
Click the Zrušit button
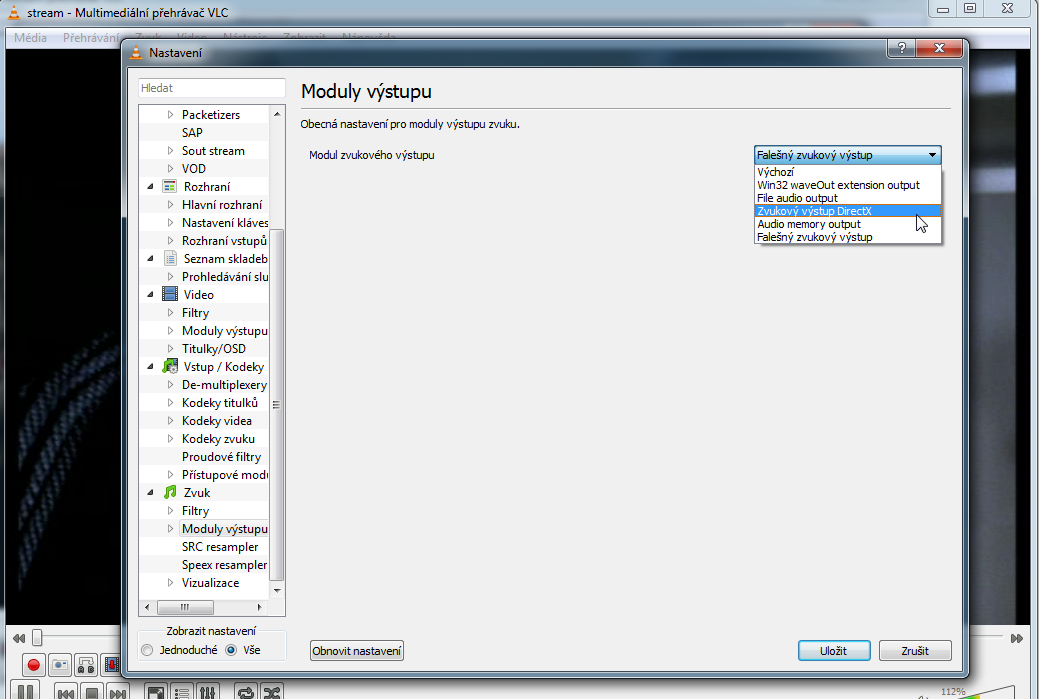pyautogui.click(x=915, y=651)
